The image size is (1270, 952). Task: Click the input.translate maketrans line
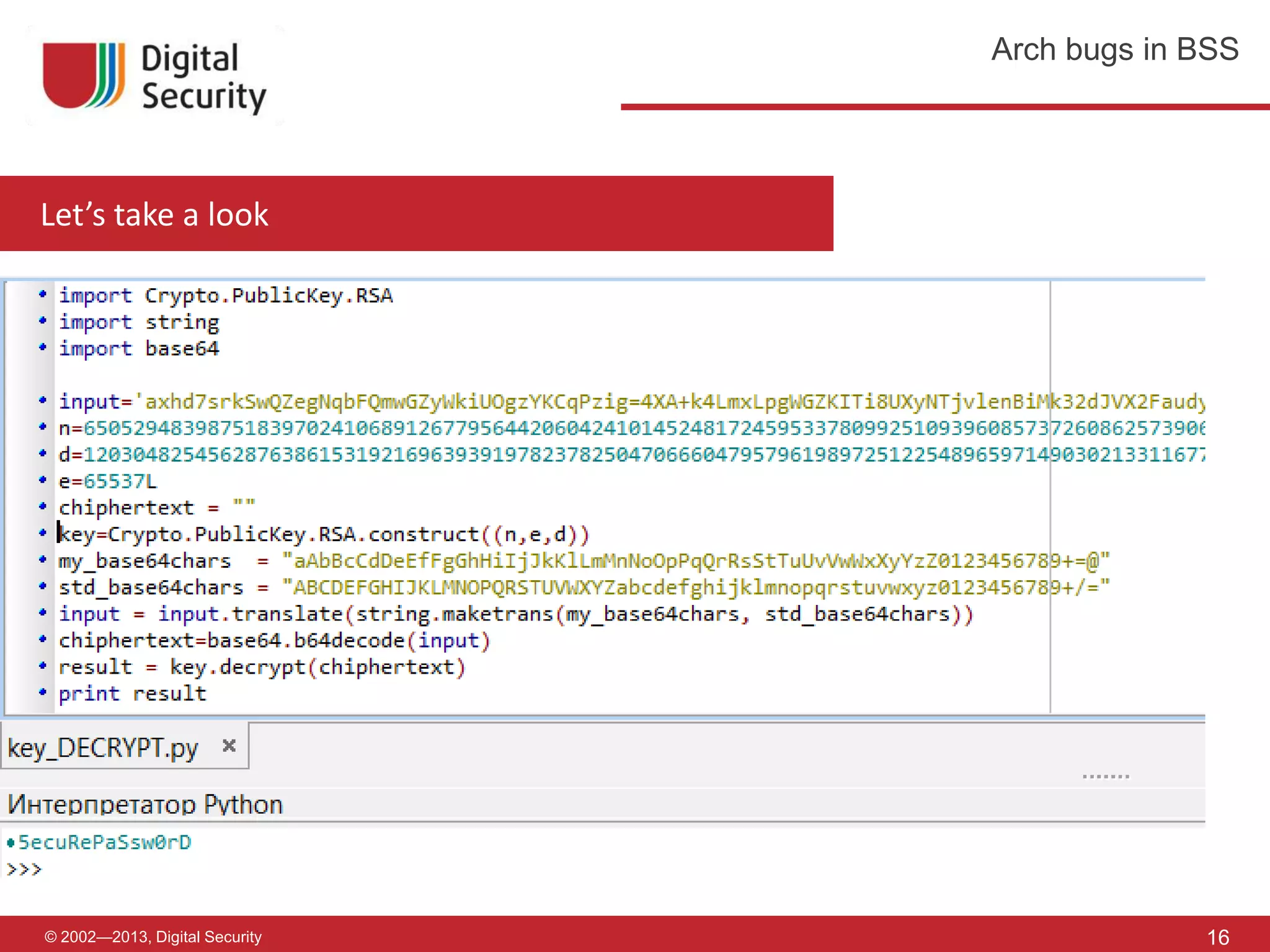516,614
